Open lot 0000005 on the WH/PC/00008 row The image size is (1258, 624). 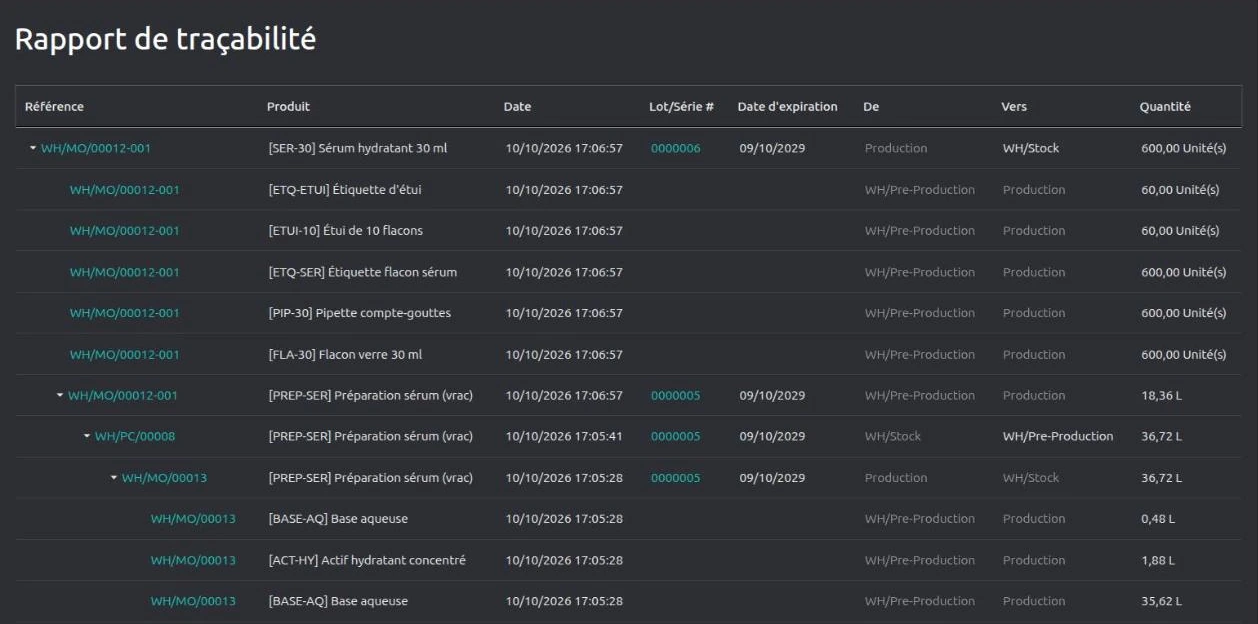676,436
